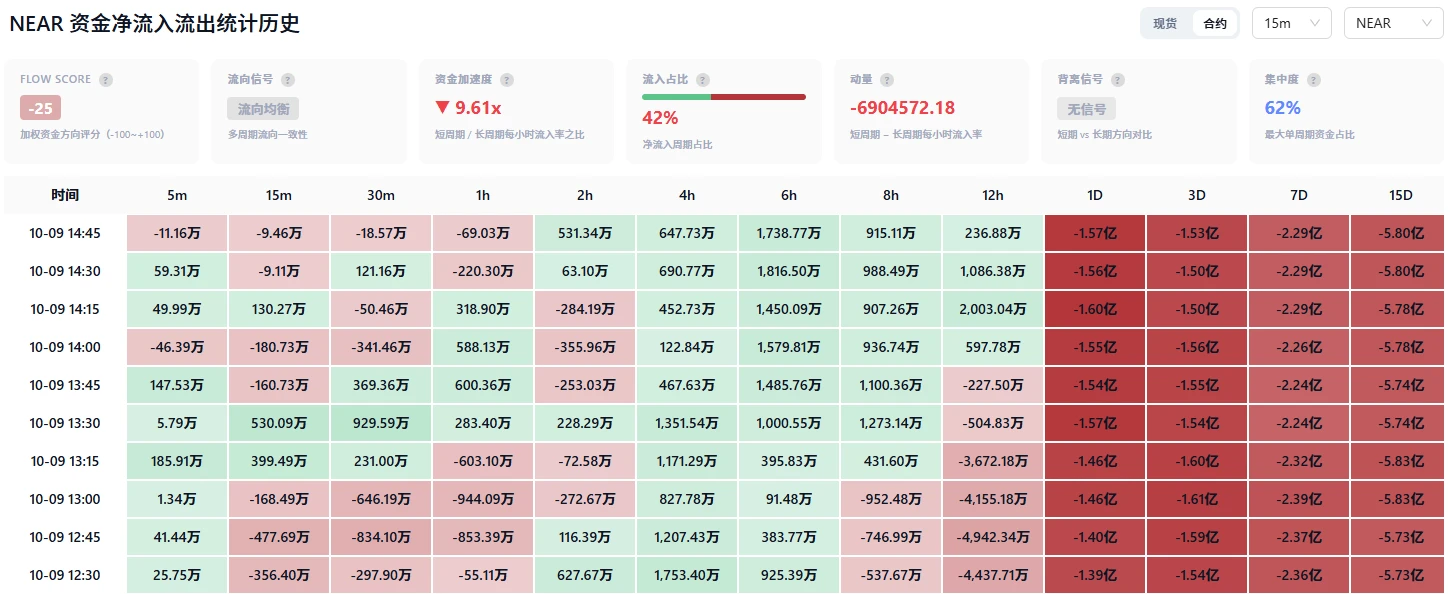
Task: Switch to the 现货 market tab
Action: tap(1165, 23)
